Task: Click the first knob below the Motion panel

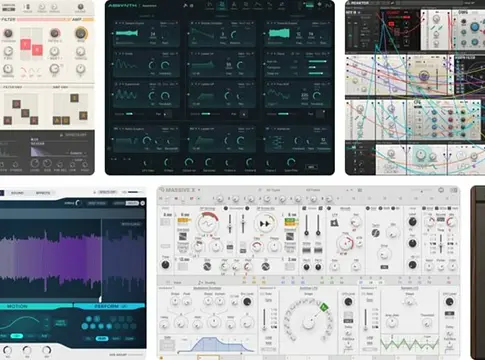Action: tap(7, 350)
